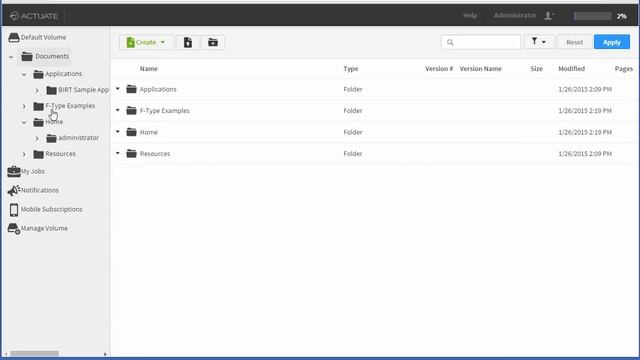The width and height of the screenshot is (640, 360).
Task: Open the filter funnel dropdown
Action: 539,42
